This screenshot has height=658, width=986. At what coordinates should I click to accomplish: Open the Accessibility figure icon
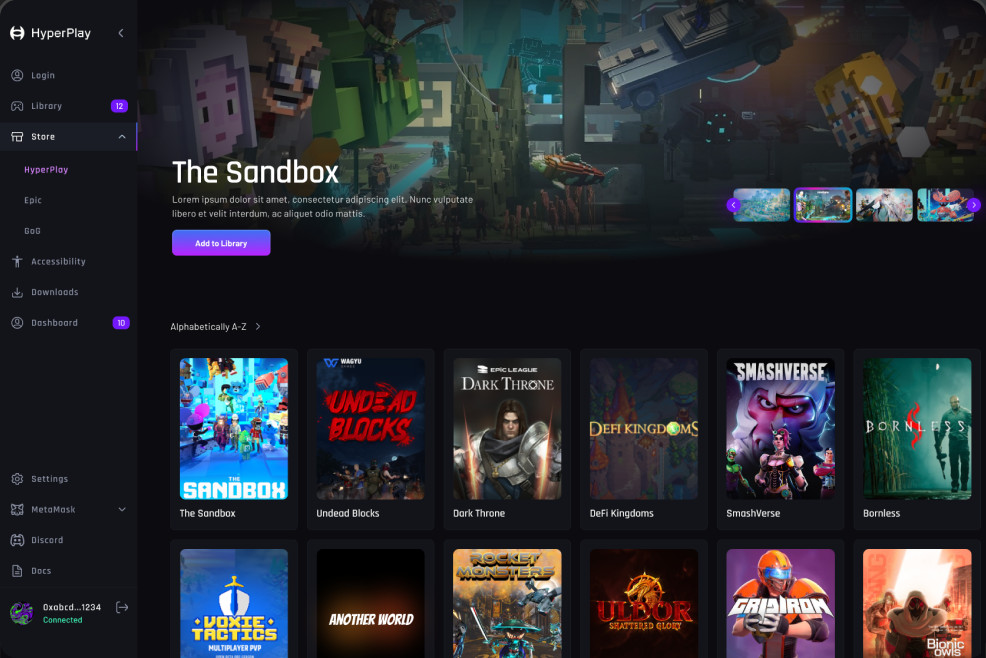(17, 262)
